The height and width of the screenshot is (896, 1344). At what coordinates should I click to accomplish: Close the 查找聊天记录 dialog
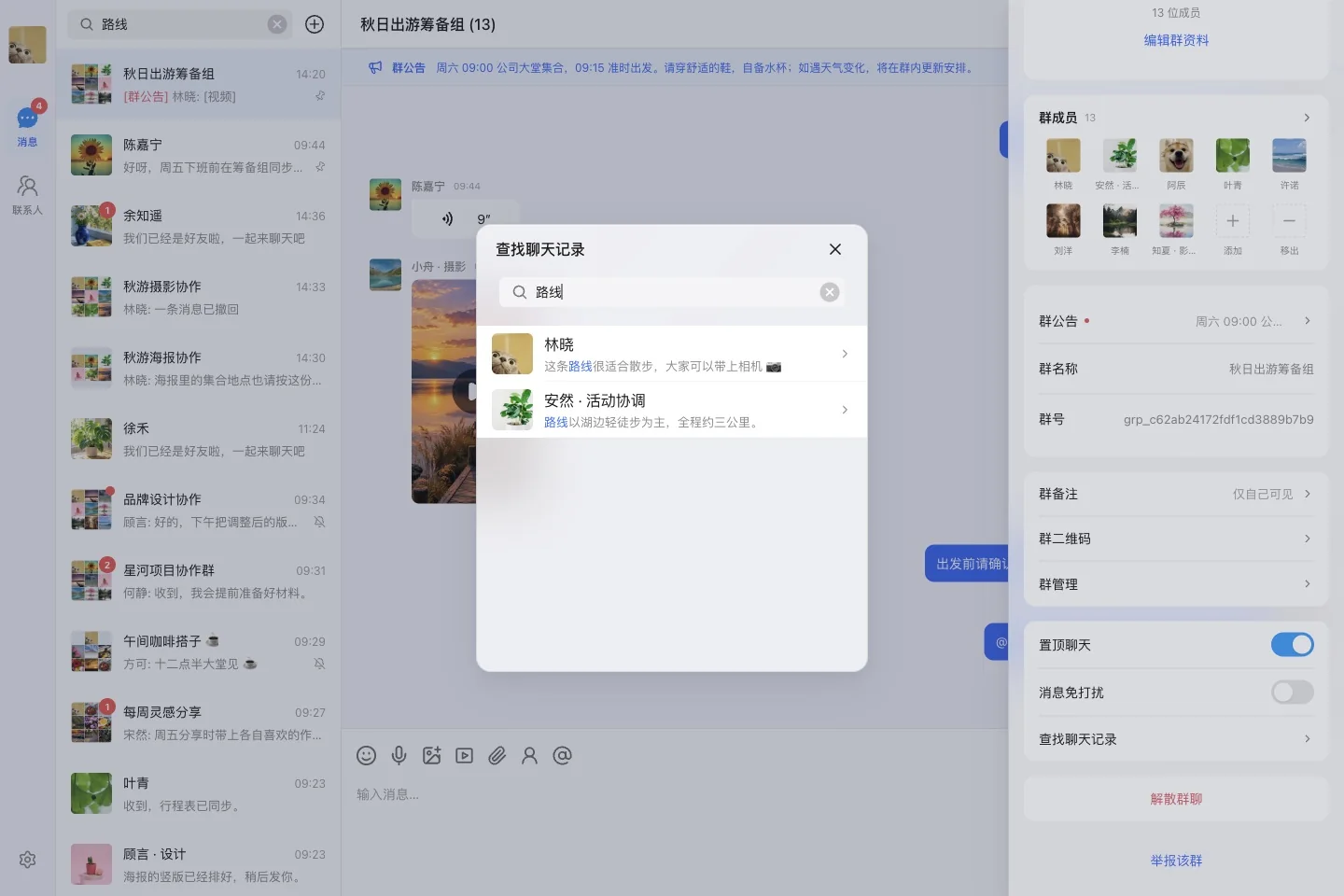pyautogui.click(x=835, y=249)
